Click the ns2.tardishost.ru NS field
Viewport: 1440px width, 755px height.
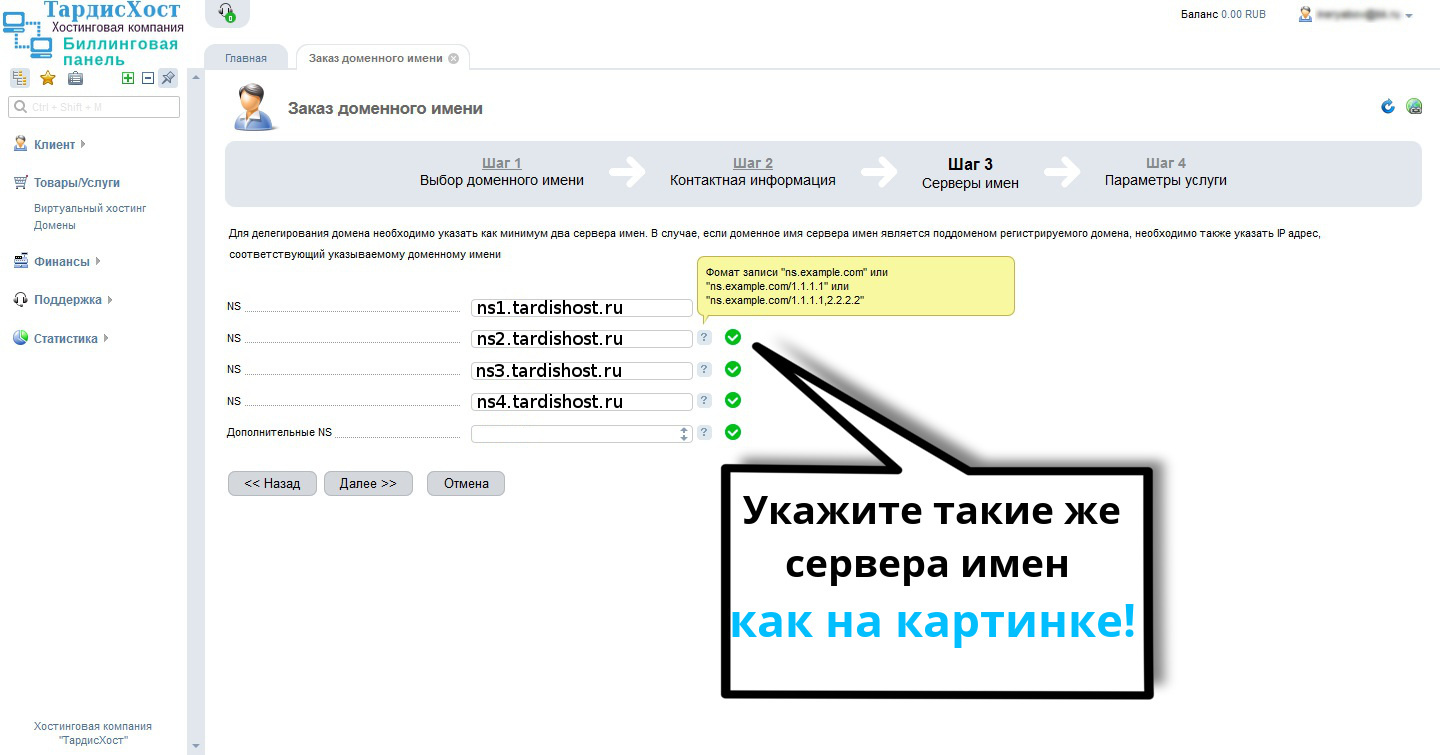coord(582,339)
